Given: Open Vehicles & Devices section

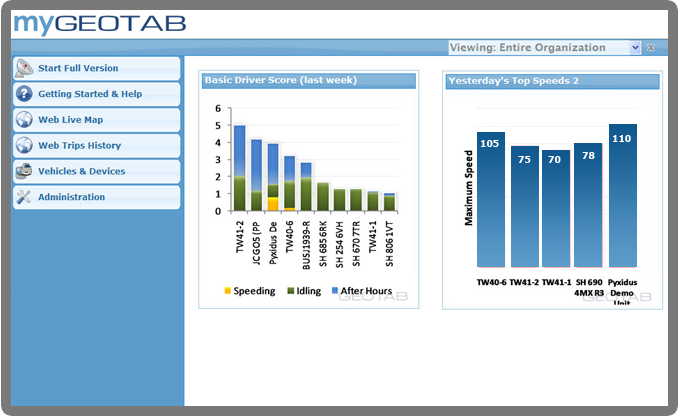Looking at the screenshot, I should click(81, 172).
